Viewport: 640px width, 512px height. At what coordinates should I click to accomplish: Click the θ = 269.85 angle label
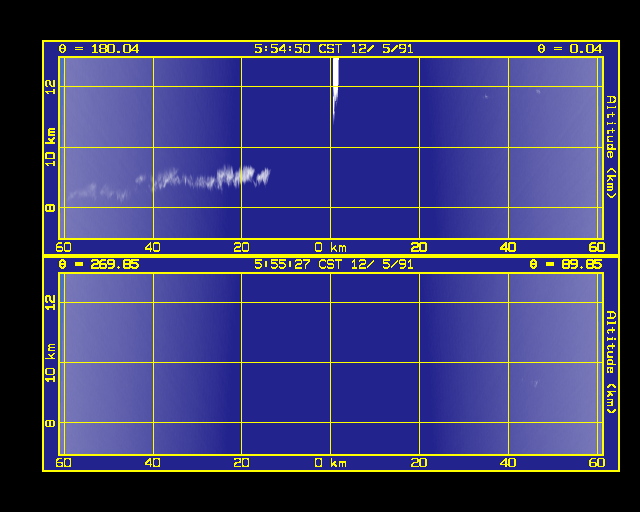(99, 265)
